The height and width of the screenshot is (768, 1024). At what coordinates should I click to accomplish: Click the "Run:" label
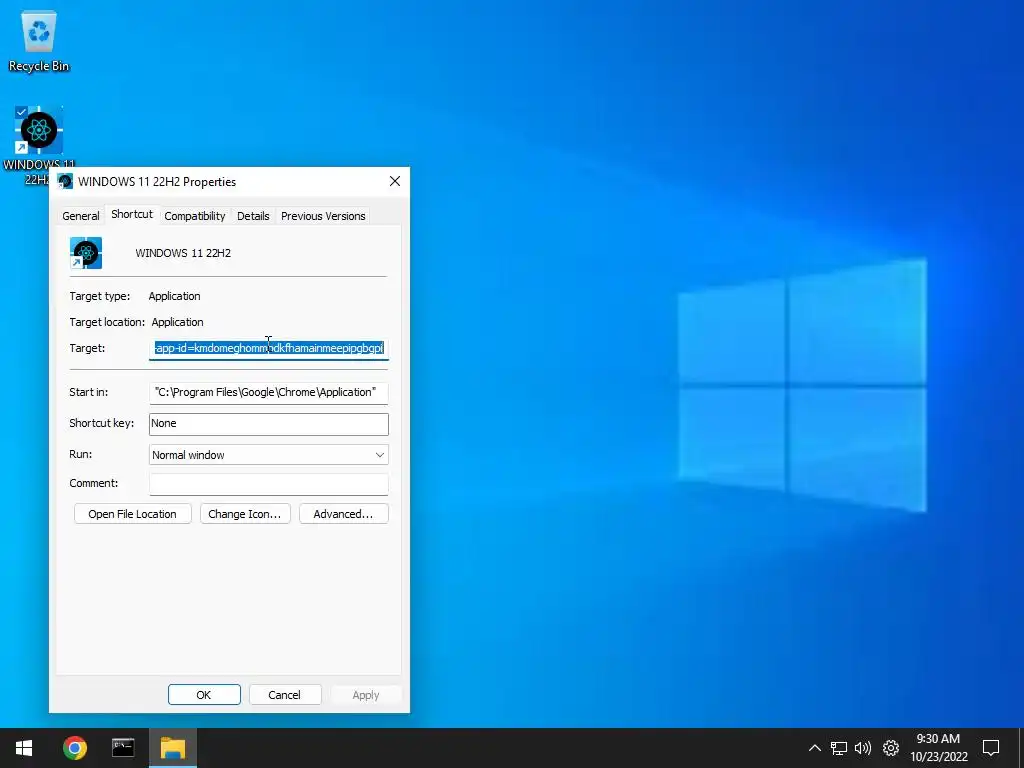tap(81, 454)
